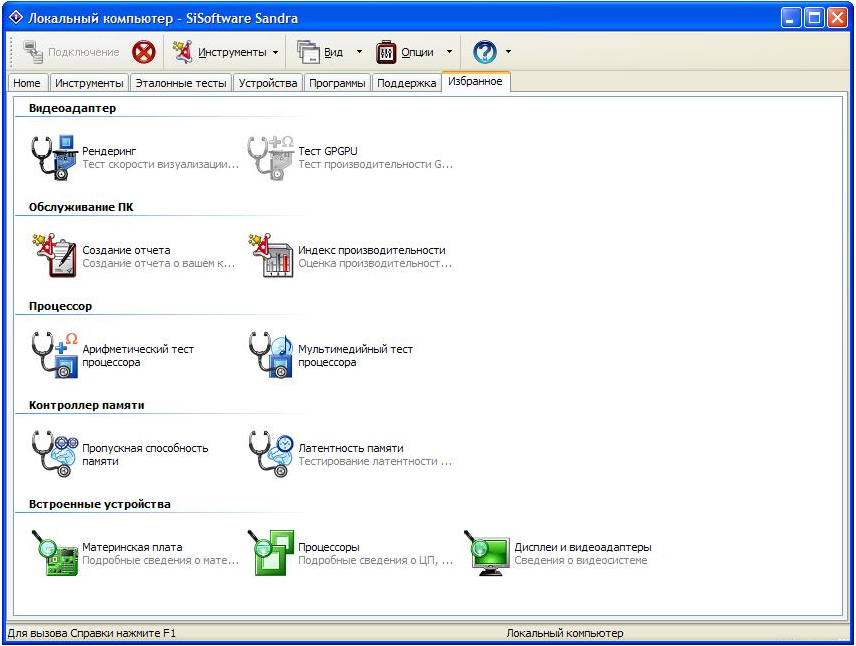Screen dimensions: 856x646
Task: Click the 'Видеоадаптер' group header
Action: click(73, 108)
